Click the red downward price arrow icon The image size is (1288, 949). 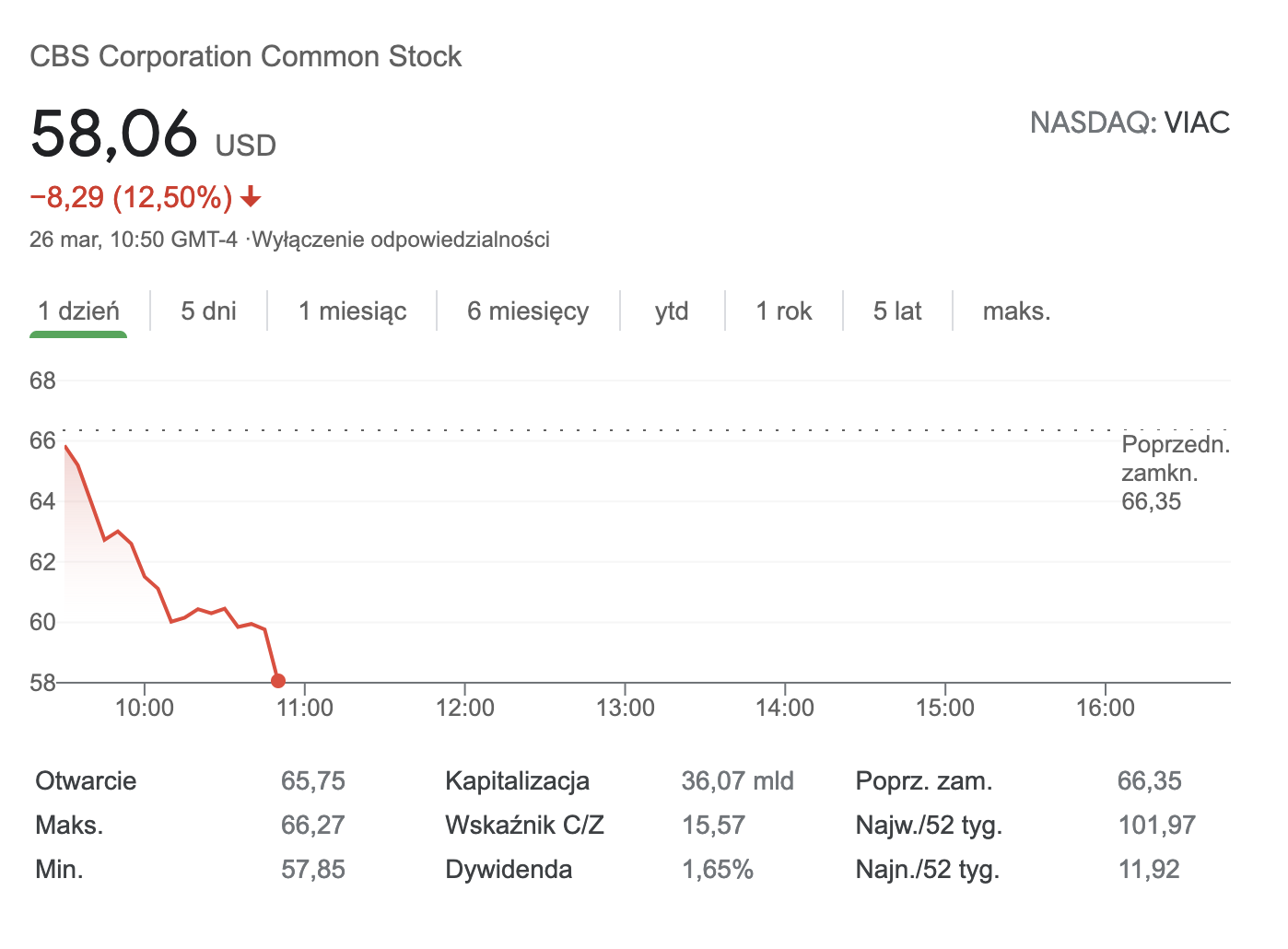pyautogui.click(x=250, y=197)
